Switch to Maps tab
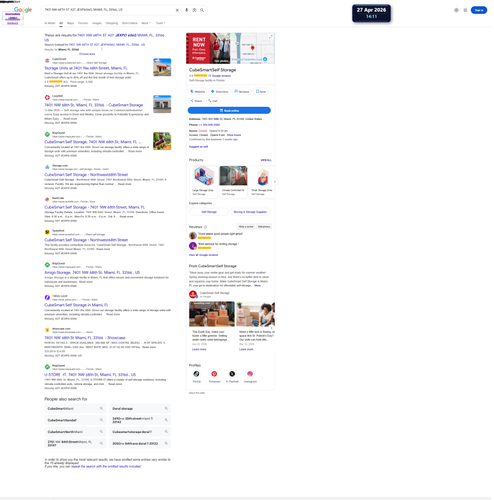The width and height of the screenshot is (494, 500). (x=71, y=23)
